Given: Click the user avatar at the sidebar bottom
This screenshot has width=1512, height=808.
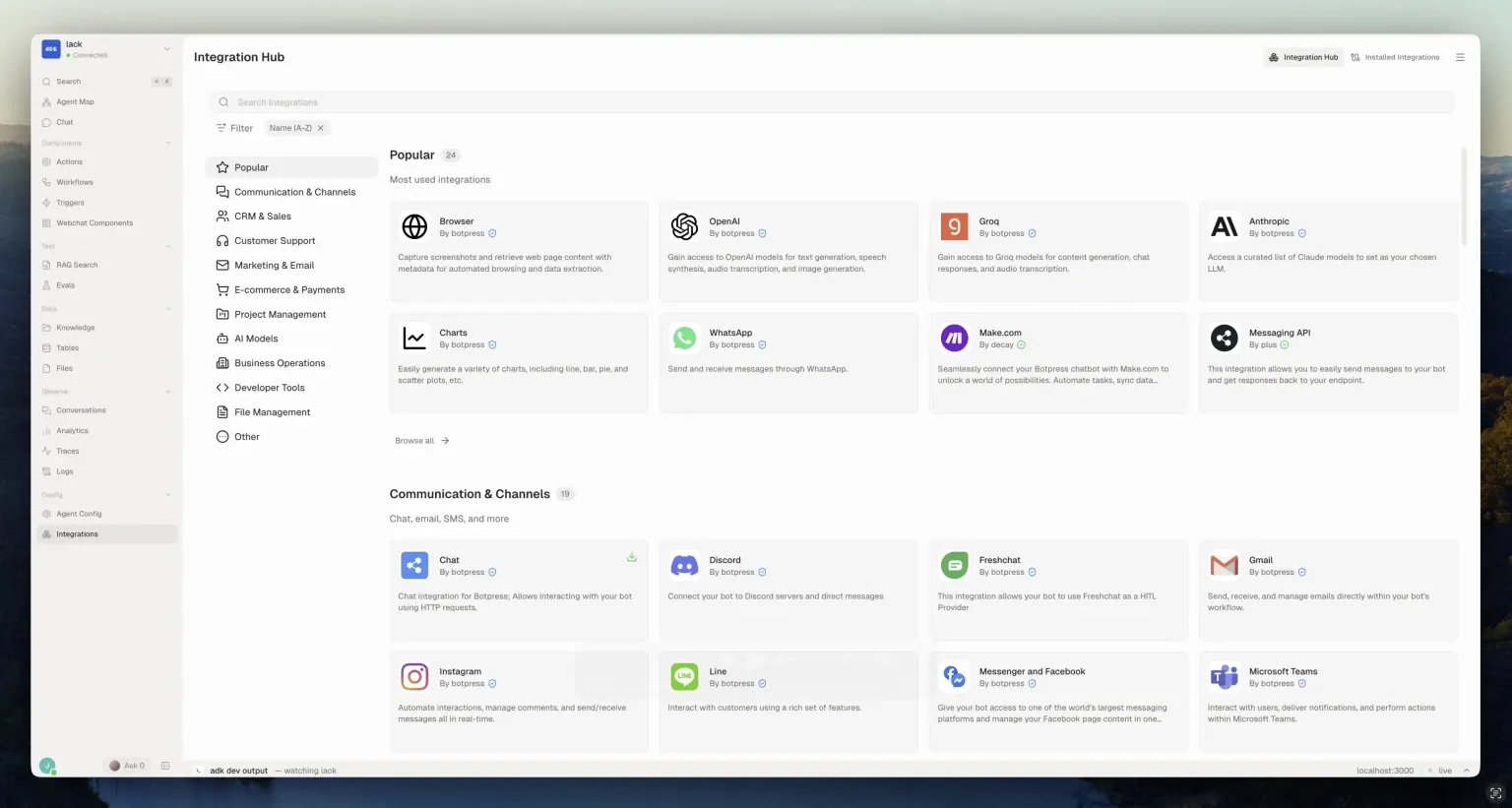Looking at the screenshot, I should 47,766.
